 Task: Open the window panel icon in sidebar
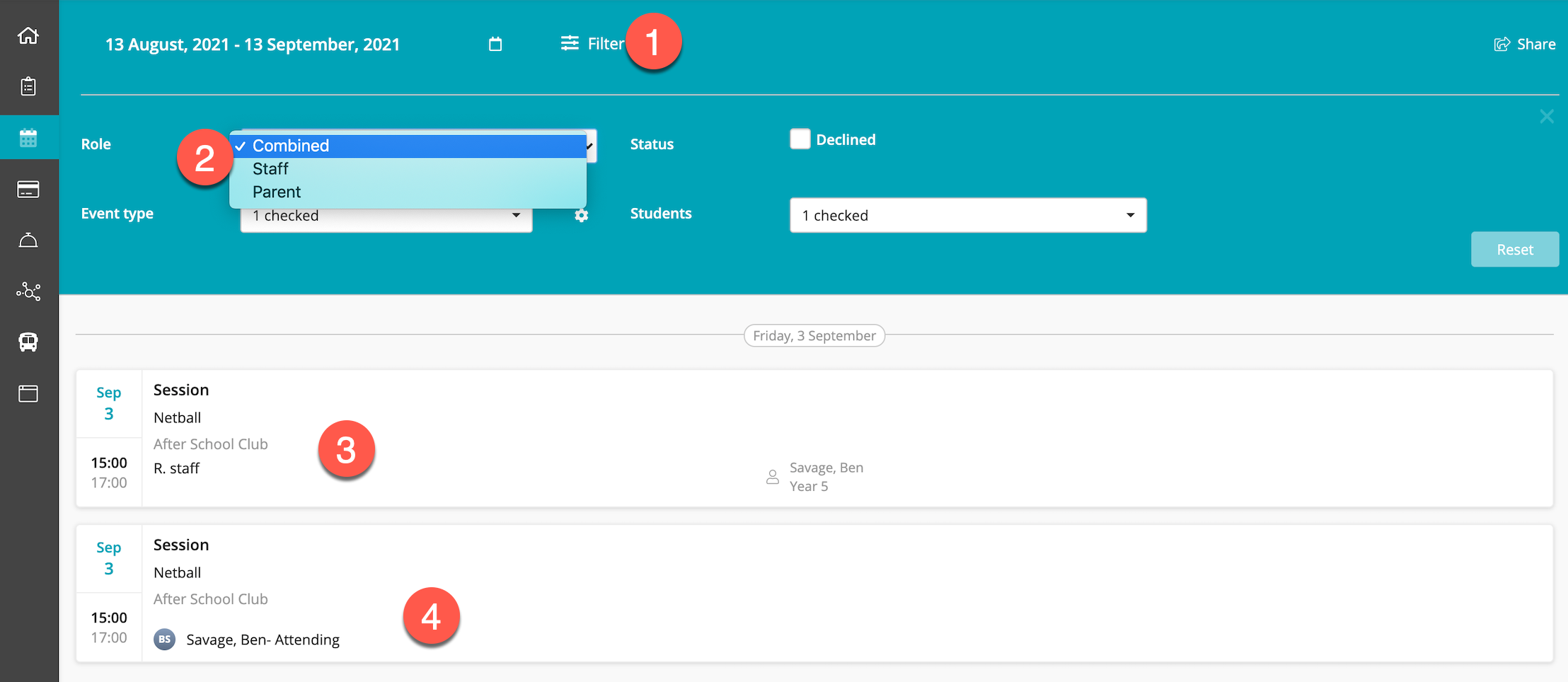[28, 393]
